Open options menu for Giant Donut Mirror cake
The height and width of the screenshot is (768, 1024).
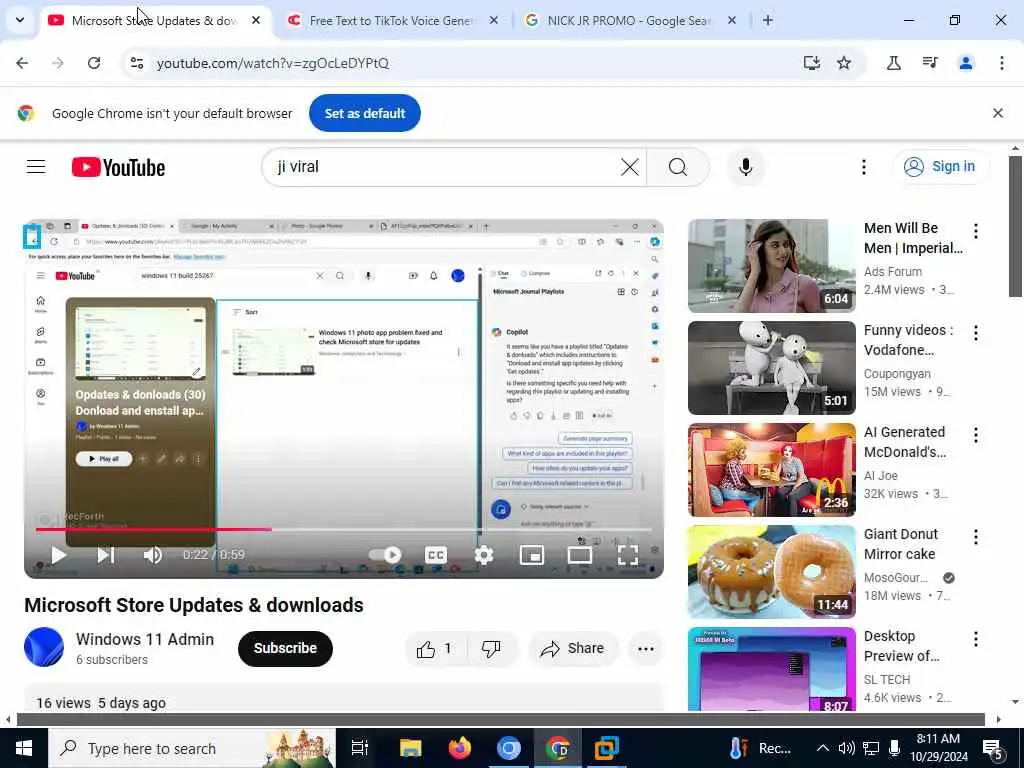pyautogui.click(x=976, y=537)
